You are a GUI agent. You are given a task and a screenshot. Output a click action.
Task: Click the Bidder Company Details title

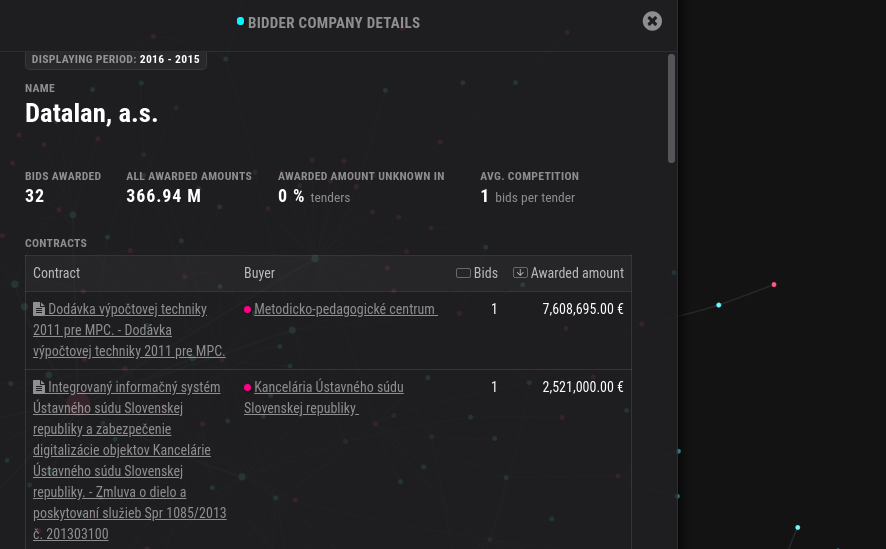click(334, 23)
